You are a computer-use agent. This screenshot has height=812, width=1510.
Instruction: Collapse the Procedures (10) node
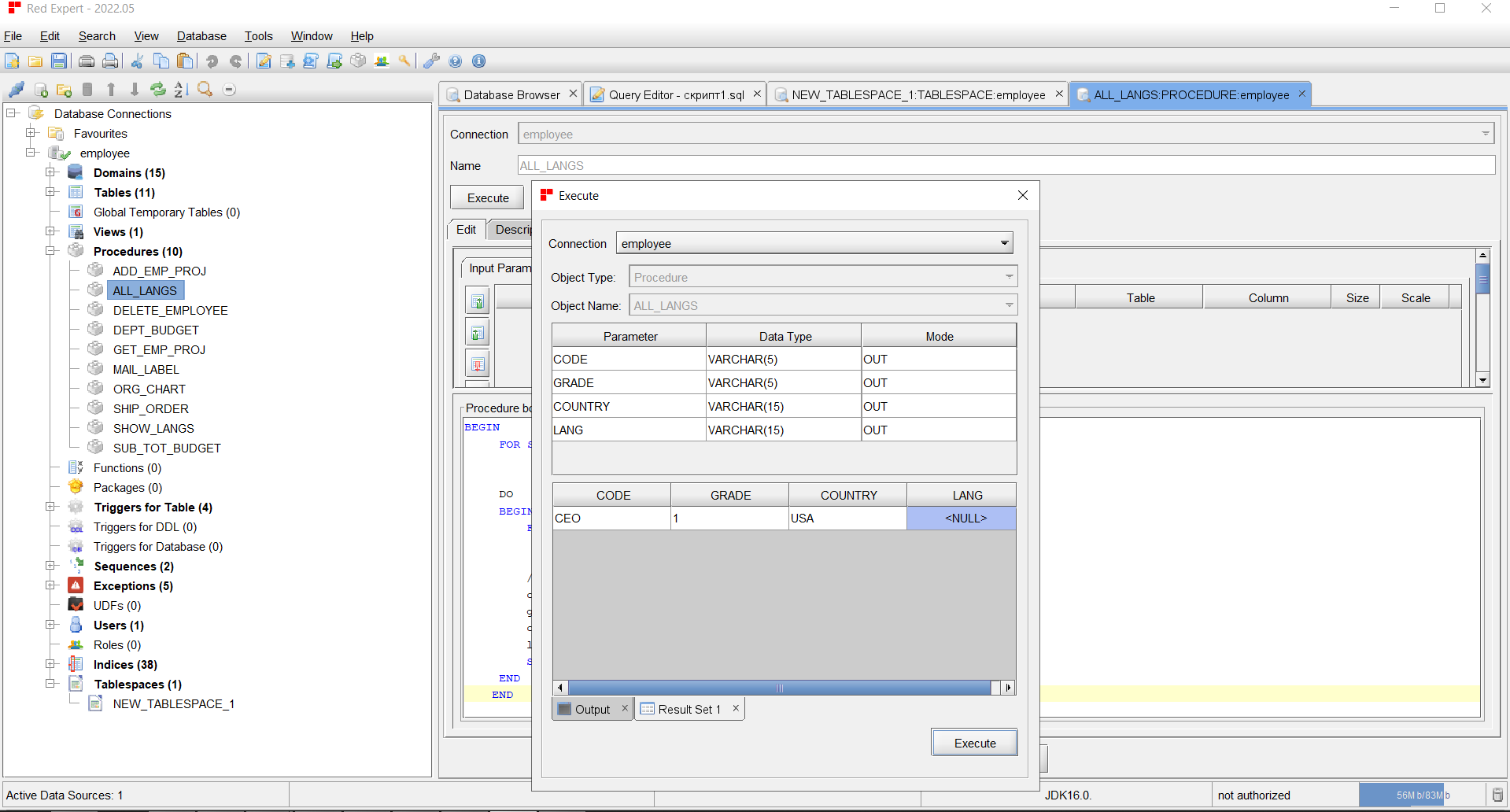click(x=50, y=251)
